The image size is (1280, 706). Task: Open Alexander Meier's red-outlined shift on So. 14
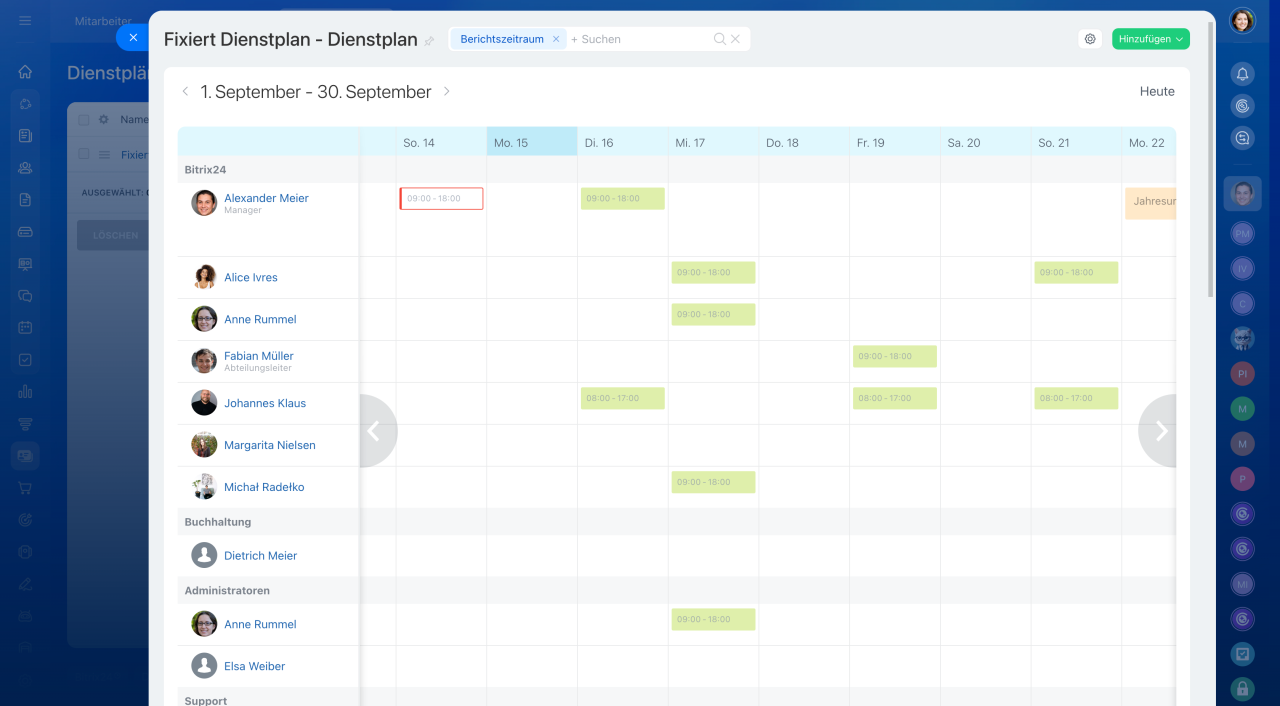[x=441, y=198]
